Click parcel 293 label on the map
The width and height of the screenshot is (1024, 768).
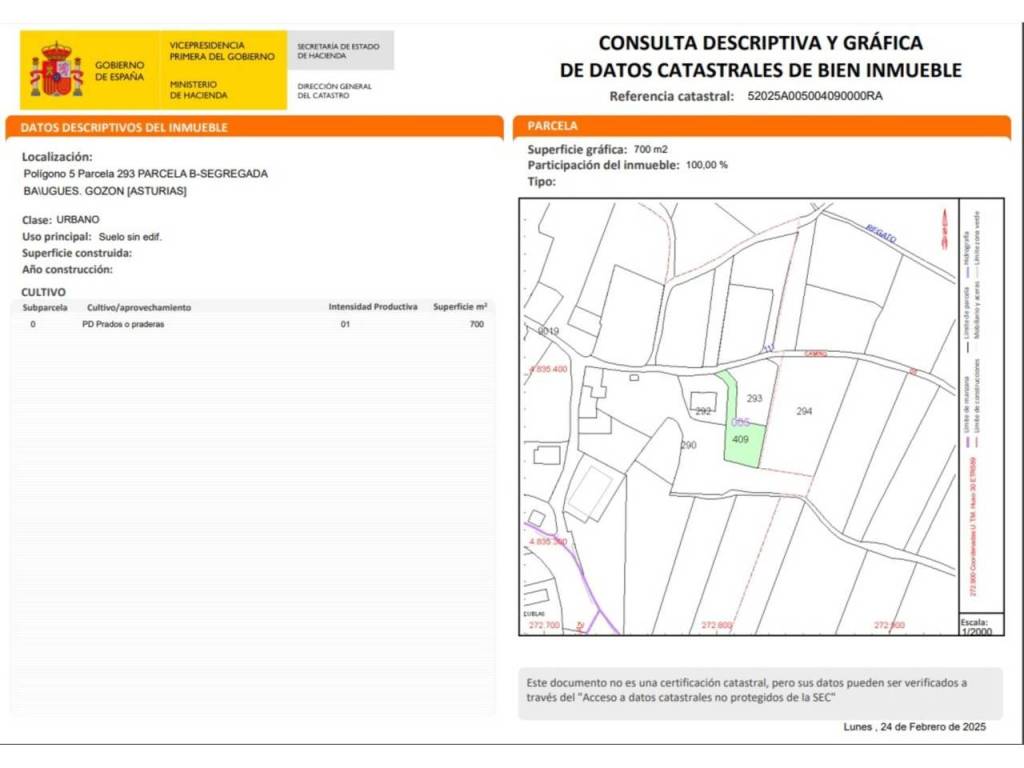coord(755,398)
